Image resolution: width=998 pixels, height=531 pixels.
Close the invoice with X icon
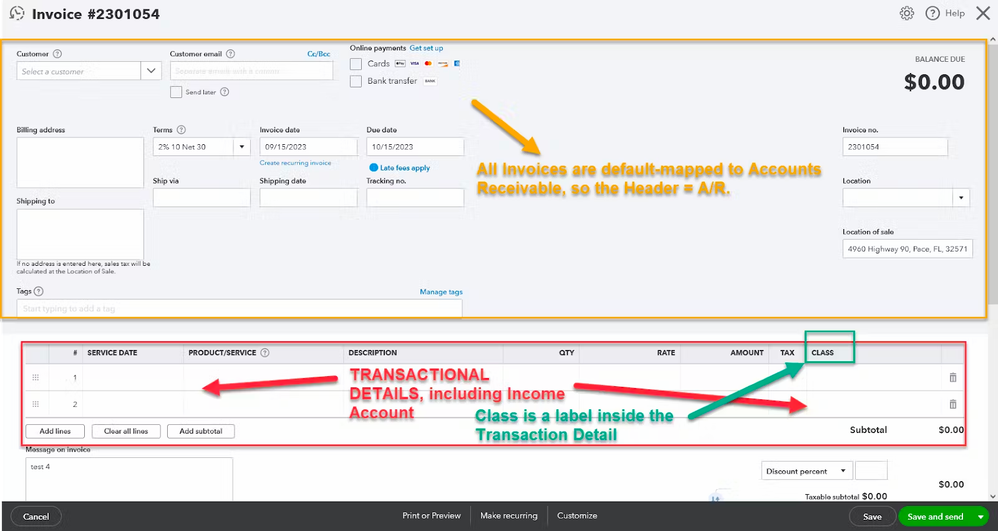tap(983, 13)
